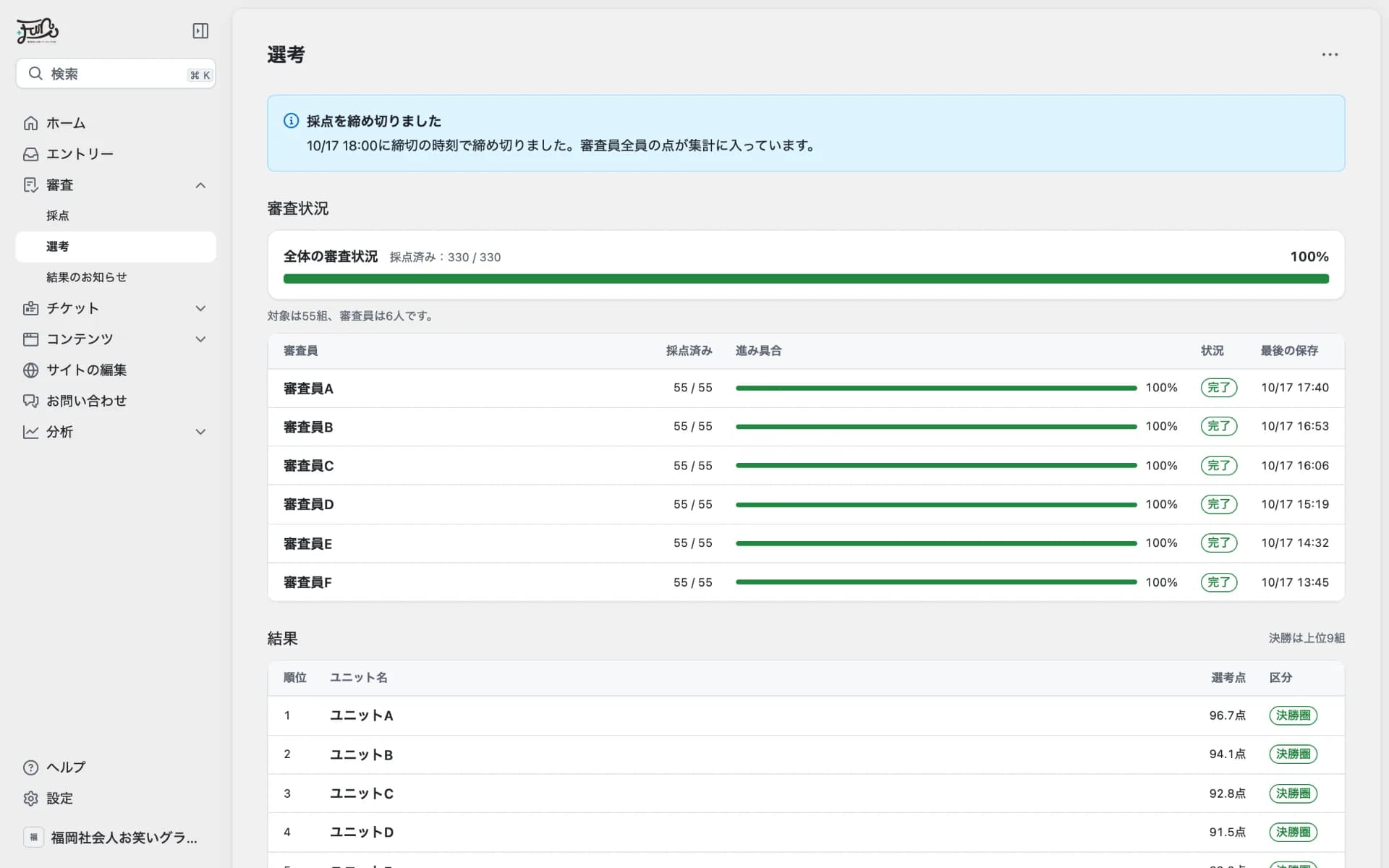
Task: Click the 採点済み column header
Action: coord(689,351)
